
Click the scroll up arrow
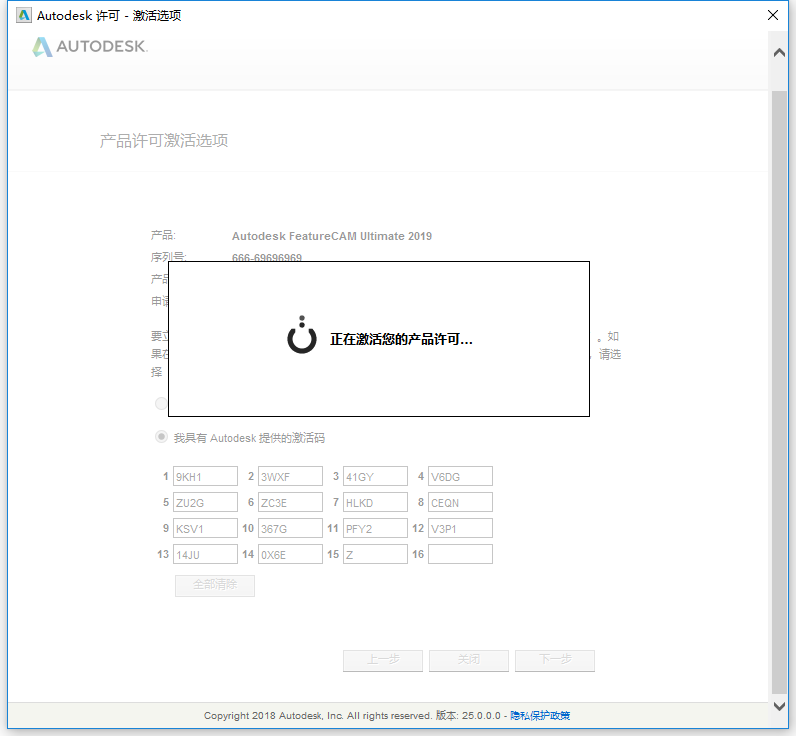[x=779, y=53]
